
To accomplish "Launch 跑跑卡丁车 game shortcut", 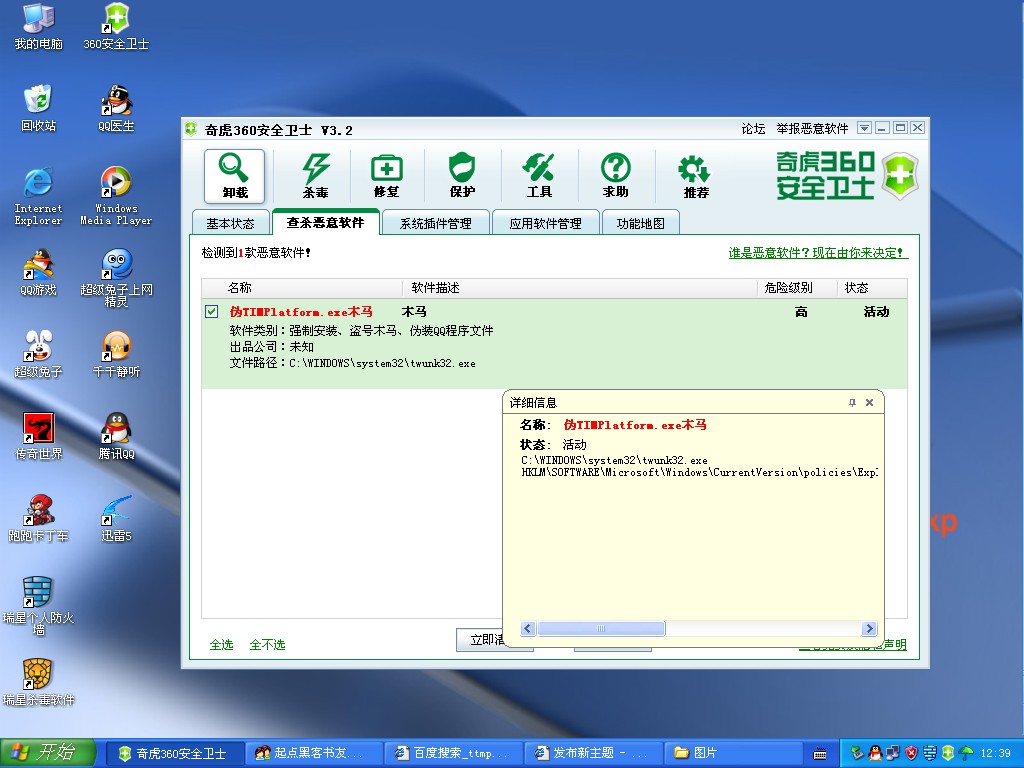I will pyautogui.click(x=39, y=519).
